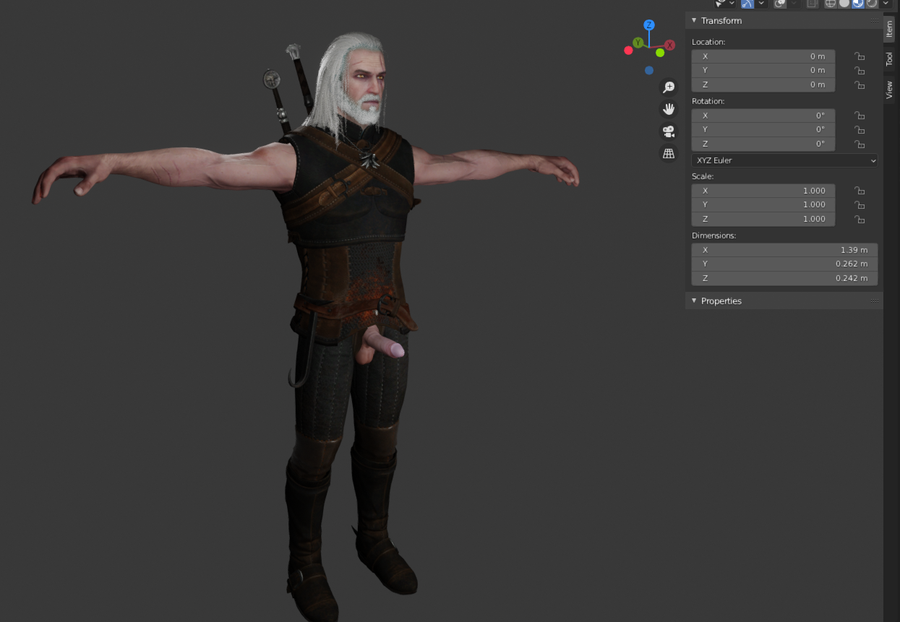
Task: Click the zoom in/out viewport icon
Action: [x=669, y=87]
